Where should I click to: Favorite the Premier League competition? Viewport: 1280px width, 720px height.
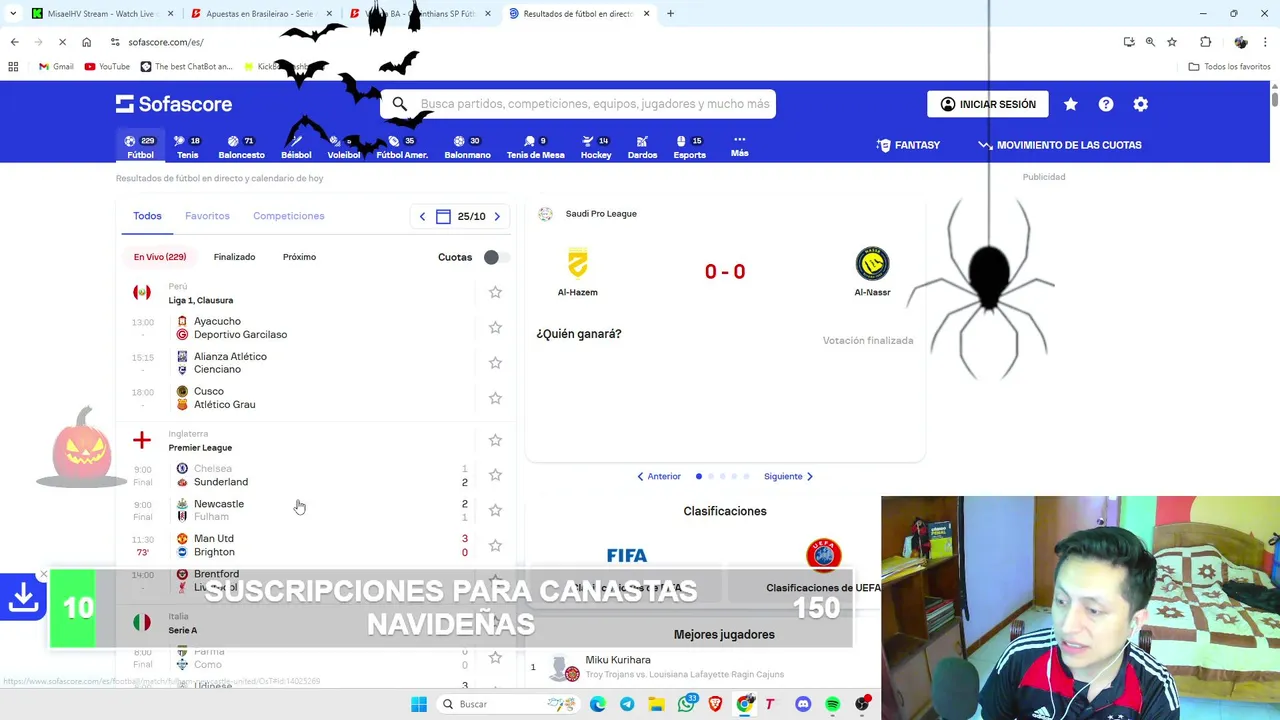495,440
